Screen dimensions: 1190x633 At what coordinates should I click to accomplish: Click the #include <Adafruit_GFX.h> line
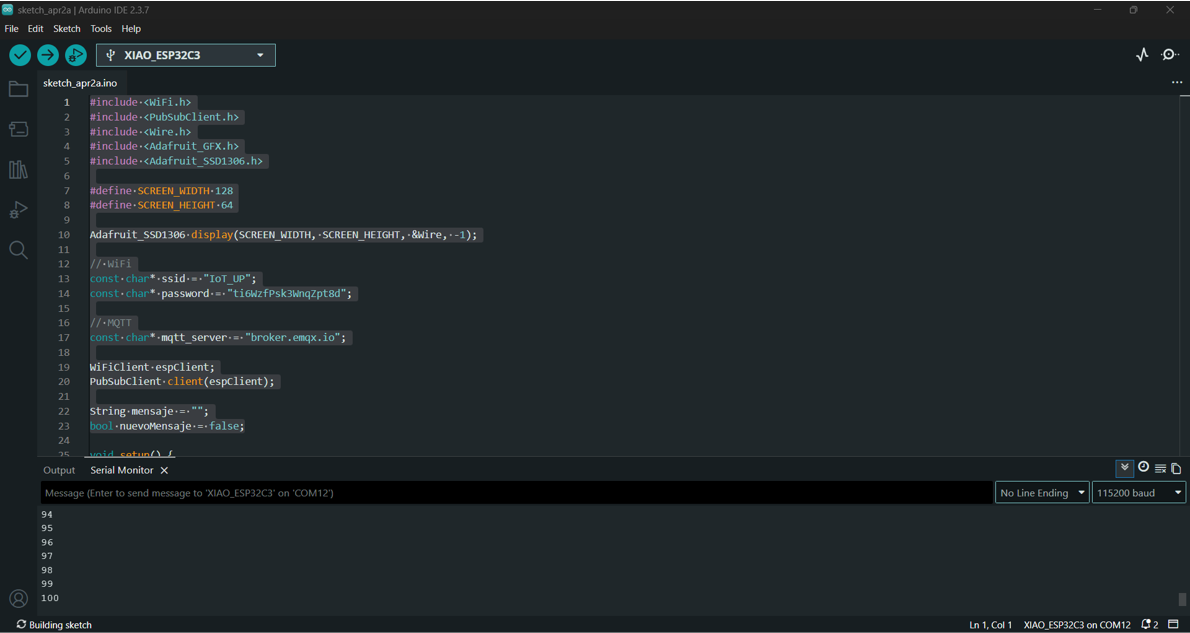click(166, 146)
